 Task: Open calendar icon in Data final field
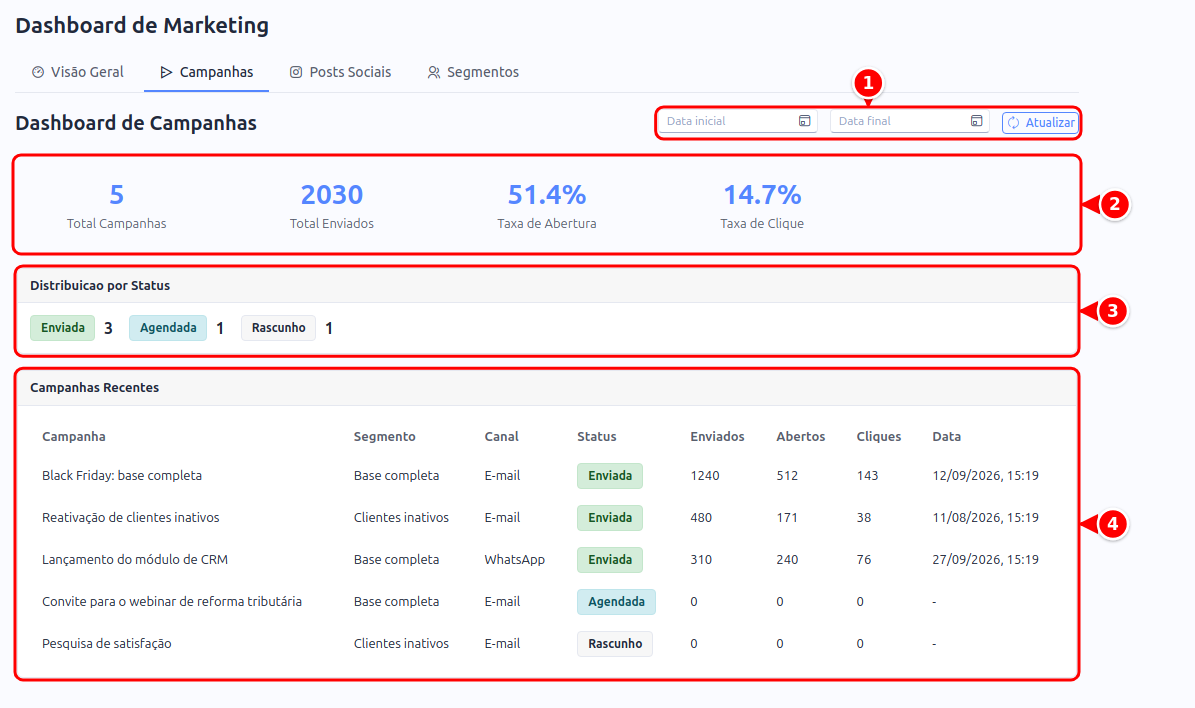[976, 121]
